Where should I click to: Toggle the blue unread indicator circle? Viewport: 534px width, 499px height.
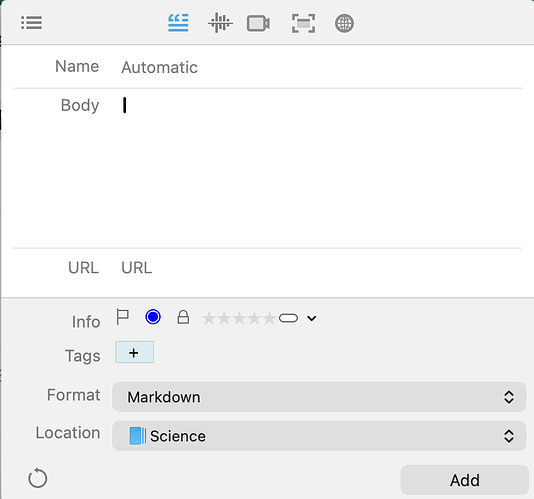pos(153,317)
